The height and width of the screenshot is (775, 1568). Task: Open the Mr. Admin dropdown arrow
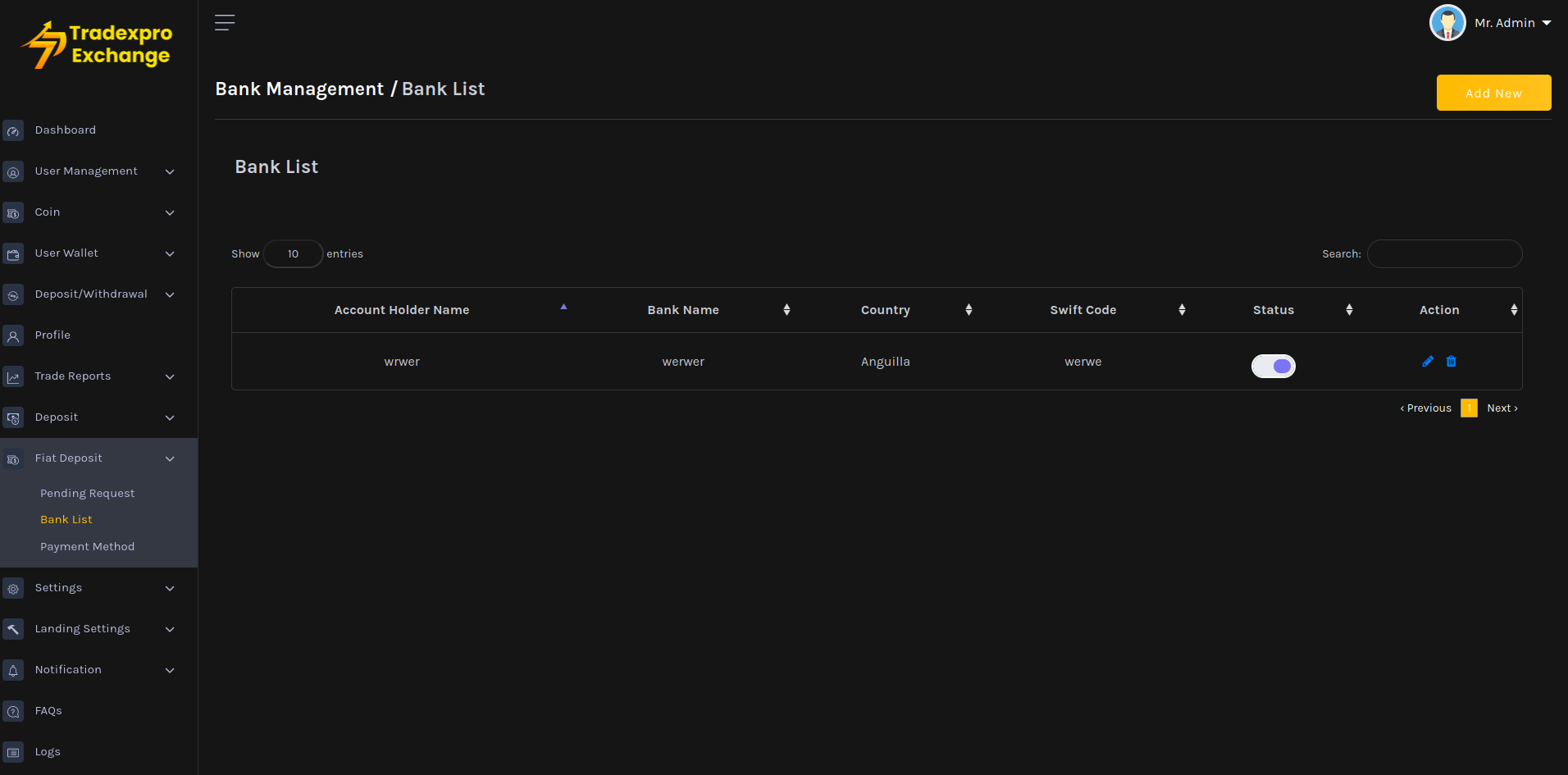click(1547, 23)
